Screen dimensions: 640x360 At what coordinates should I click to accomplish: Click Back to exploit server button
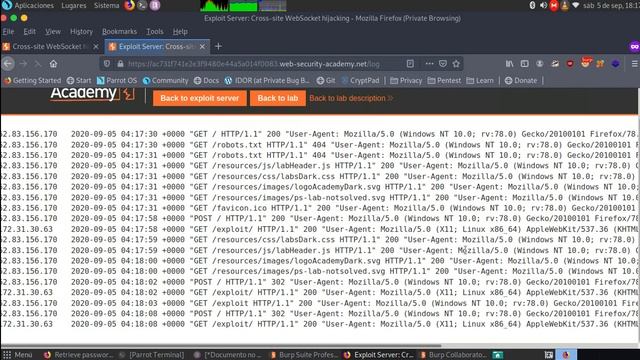click(200, 98)
